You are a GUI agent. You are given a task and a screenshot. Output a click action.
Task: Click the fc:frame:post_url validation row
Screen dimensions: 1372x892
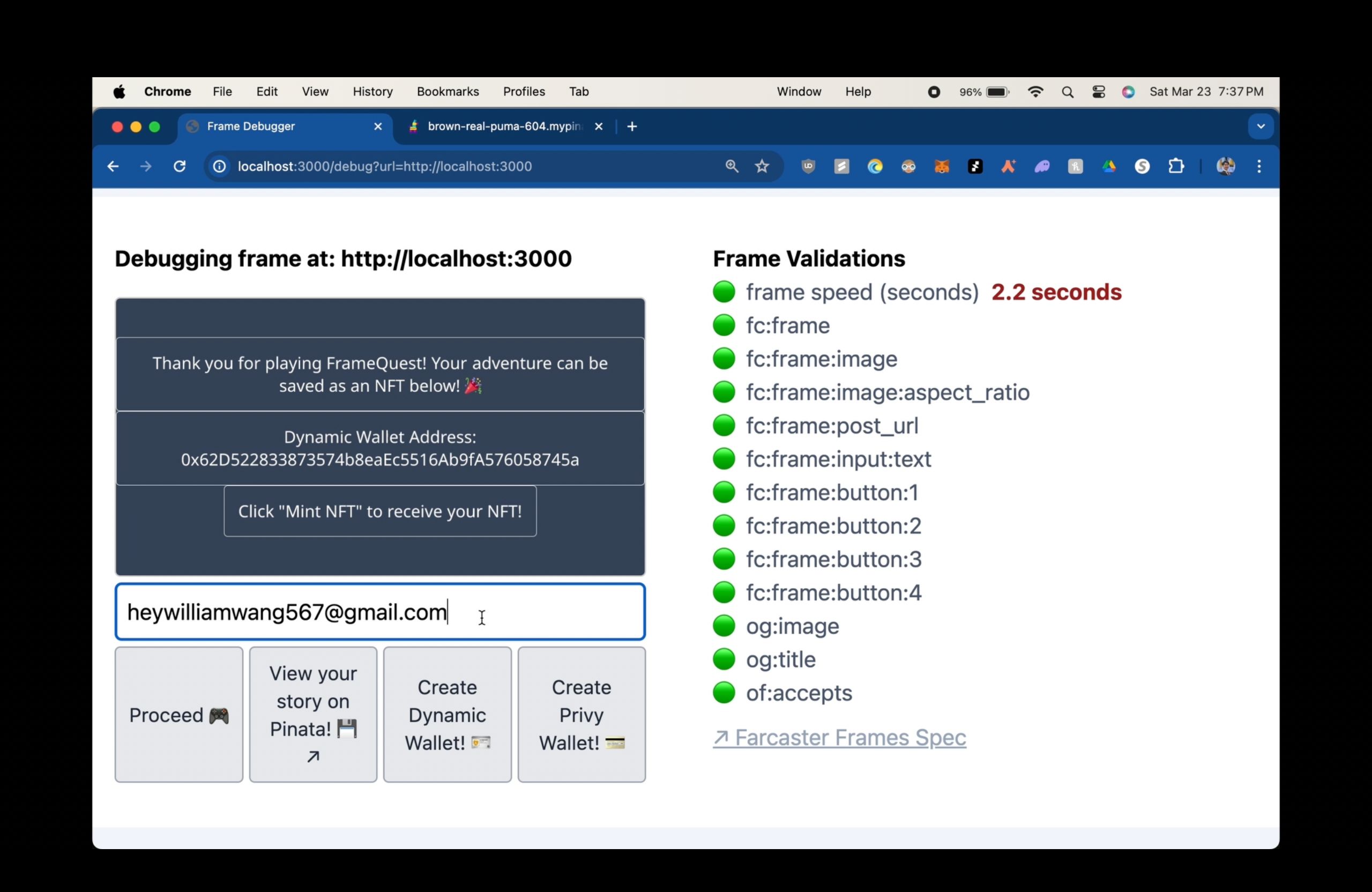tap(816, 426)
